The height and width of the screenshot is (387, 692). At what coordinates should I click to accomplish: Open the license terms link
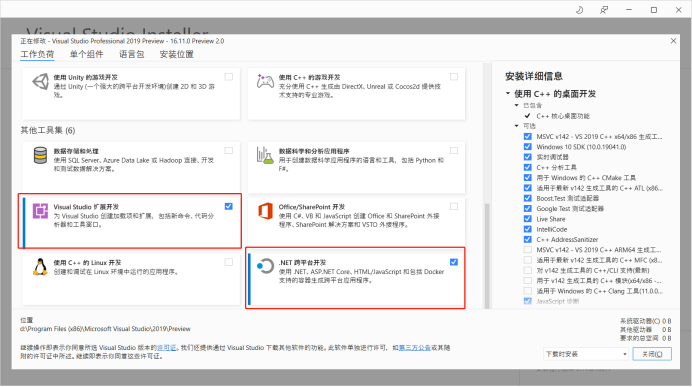coord(166,348)
